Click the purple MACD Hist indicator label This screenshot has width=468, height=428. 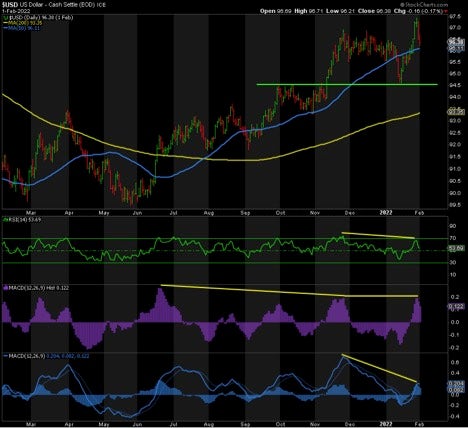(36, 287)
